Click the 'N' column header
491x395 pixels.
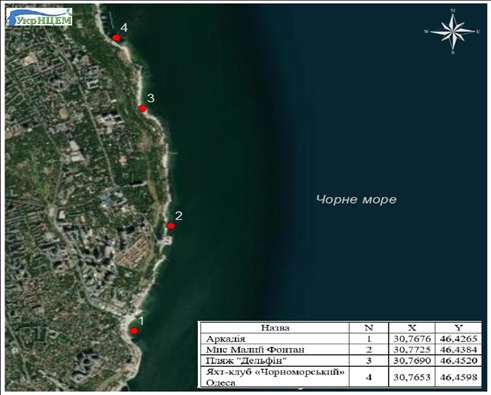click(369, 328)
